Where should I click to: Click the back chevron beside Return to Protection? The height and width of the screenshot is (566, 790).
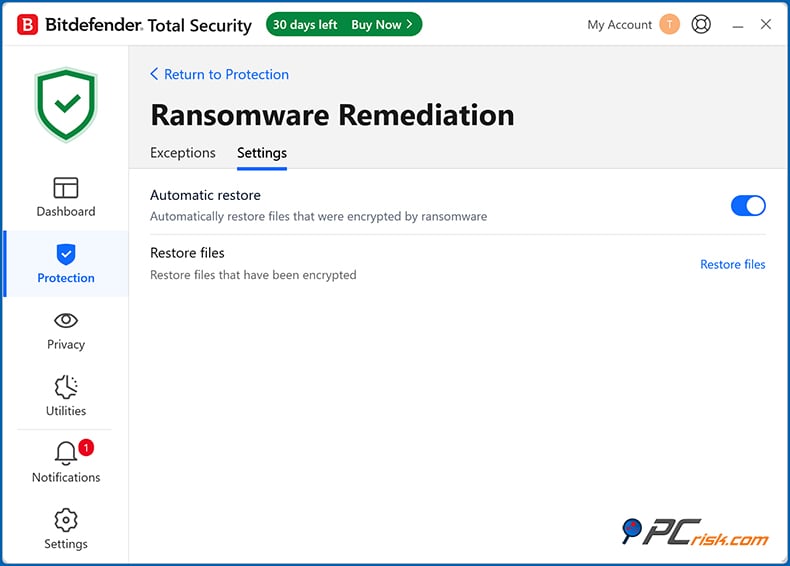[154, 75]
